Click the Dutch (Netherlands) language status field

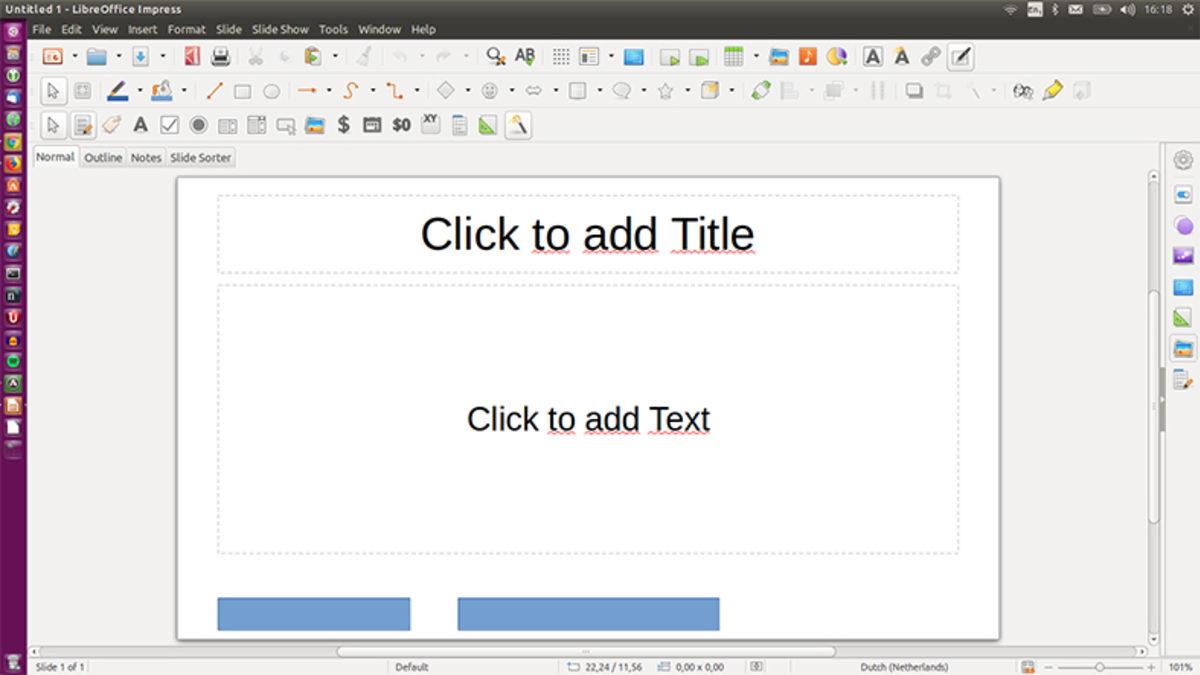click(x=903, y=666)
